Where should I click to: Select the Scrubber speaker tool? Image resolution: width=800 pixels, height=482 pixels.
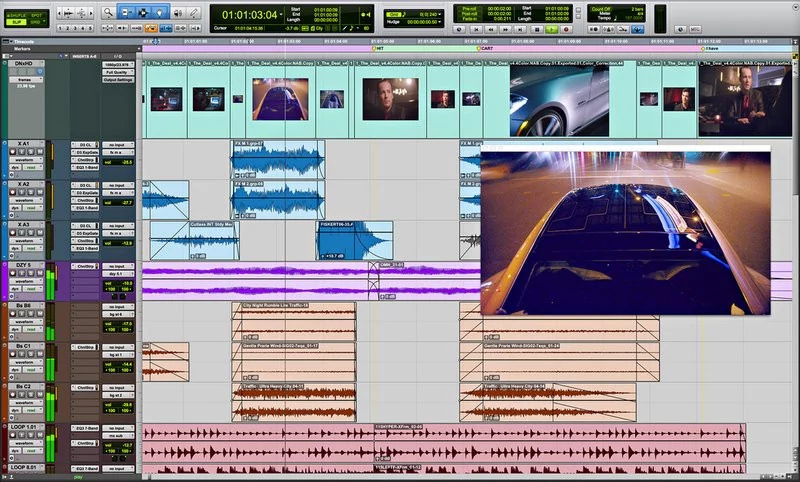(178, 13)
